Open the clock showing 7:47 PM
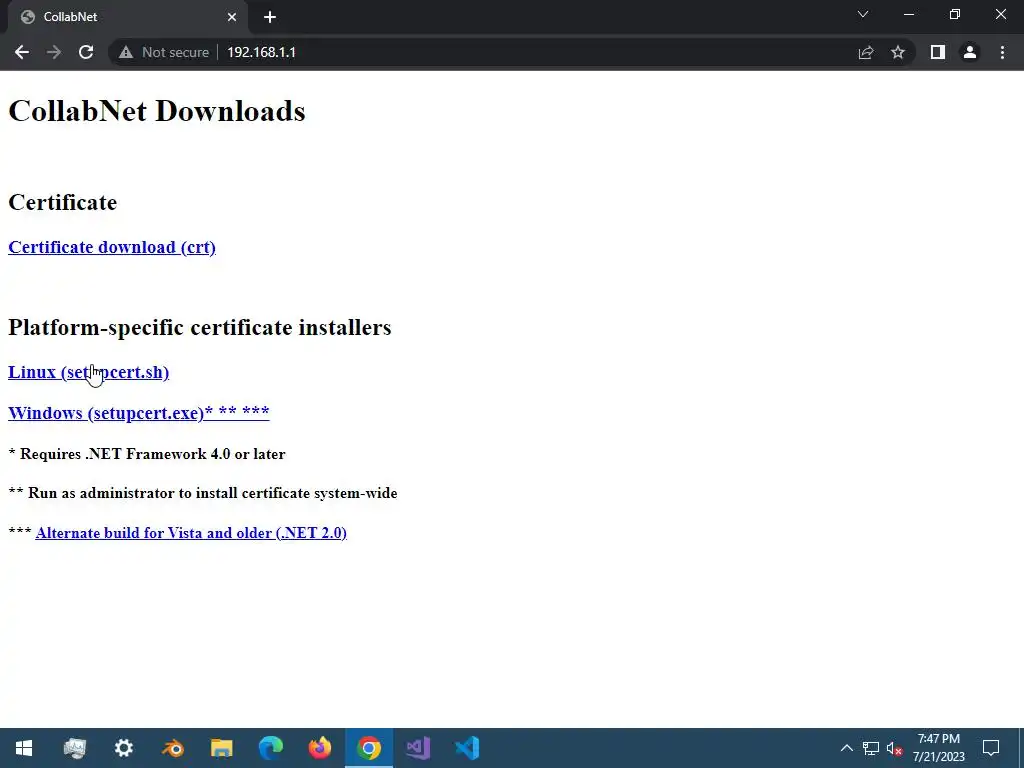Screen dimensions: 1024x768 [938, 748]
